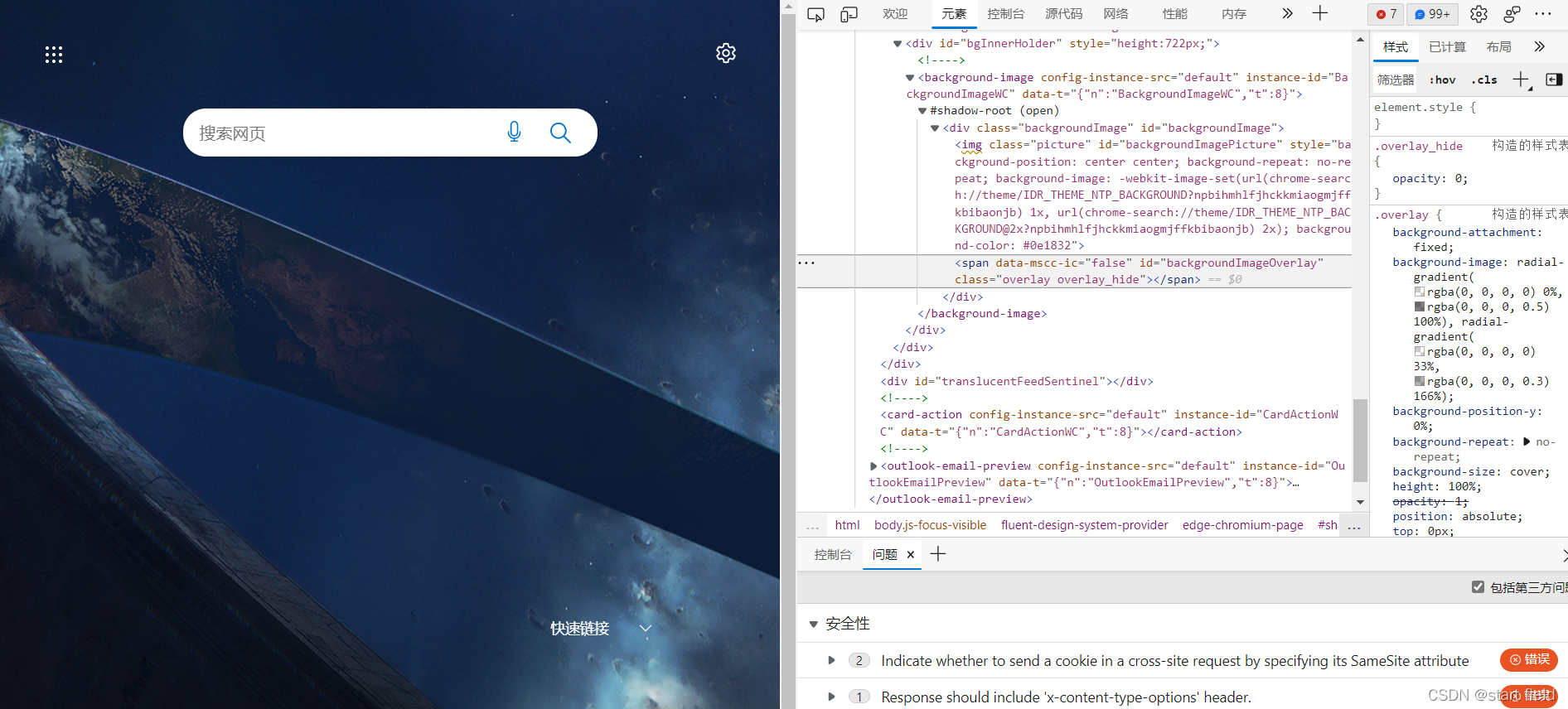The width and height of the screenshot is (1568, 709).
Task: Collapse the #shadow-root node
Action: click(922, 111)
